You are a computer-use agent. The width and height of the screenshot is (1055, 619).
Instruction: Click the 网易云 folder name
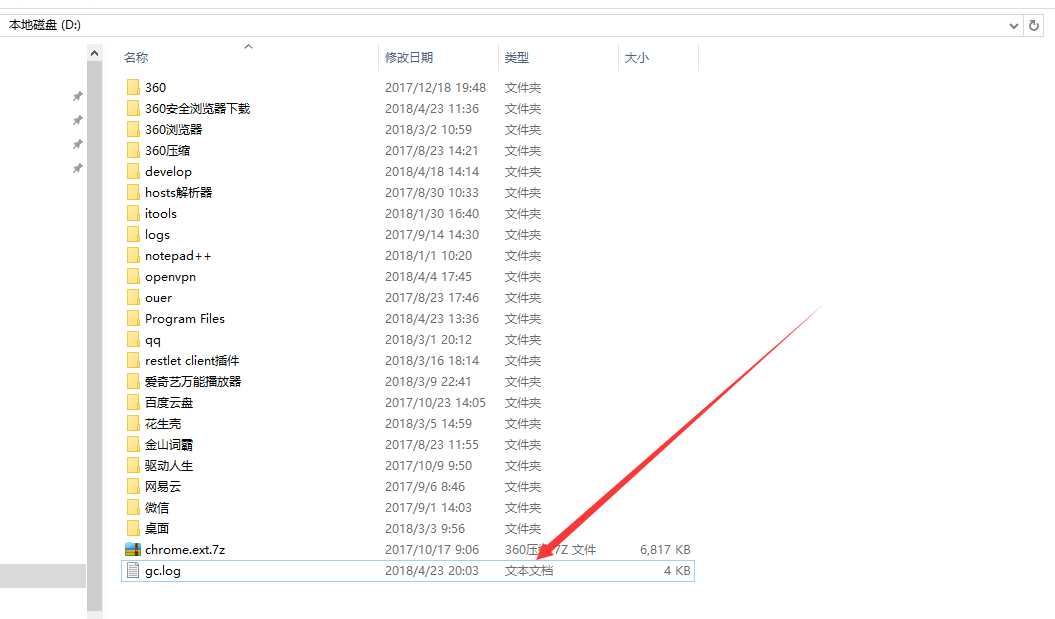point(163,486)
